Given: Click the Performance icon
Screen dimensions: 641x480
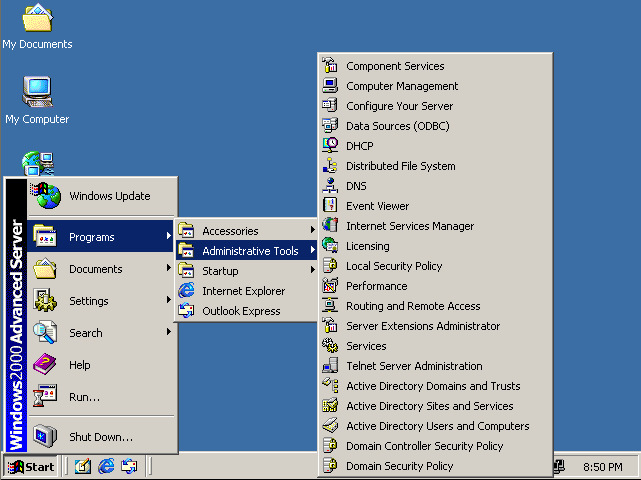Looking at the screenshot, I should point(330,286).
